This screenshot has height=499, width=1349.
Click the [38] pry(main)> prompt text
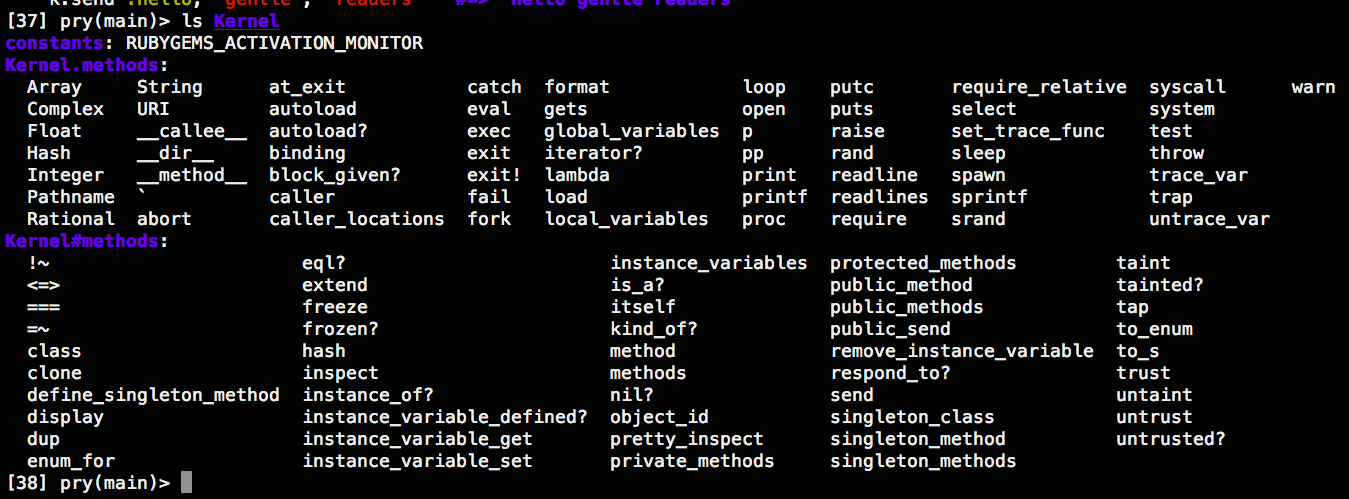[x=88, y=483]
